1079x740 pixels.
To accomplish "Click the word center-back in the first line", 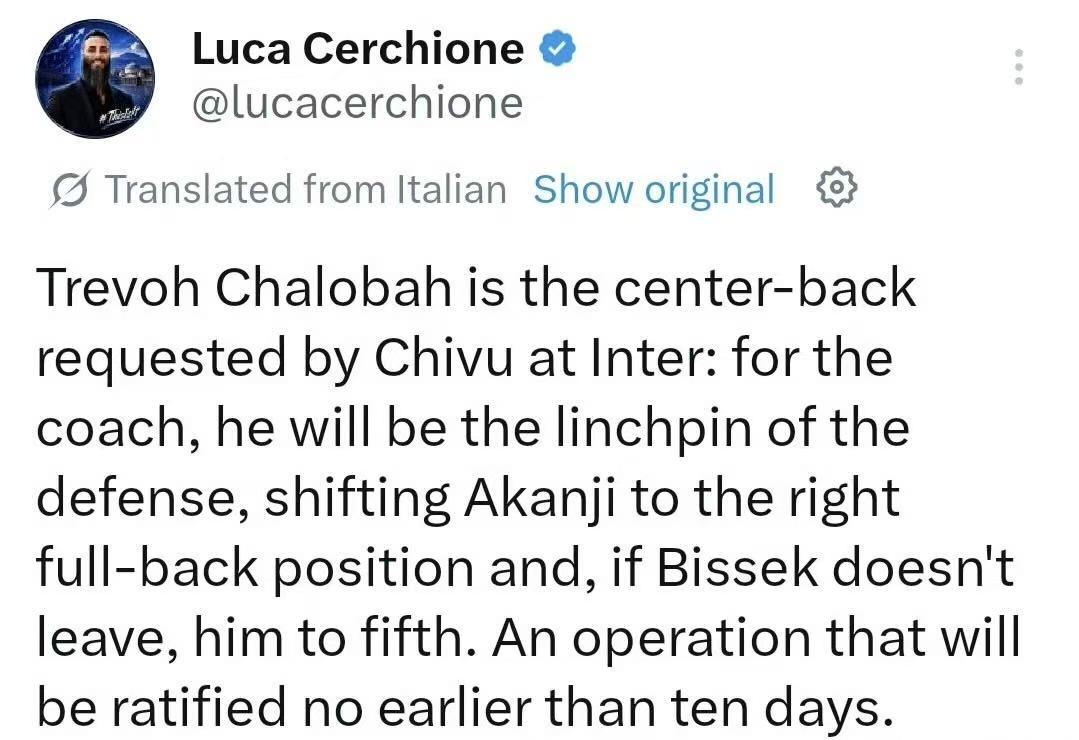I will point(765,287).
